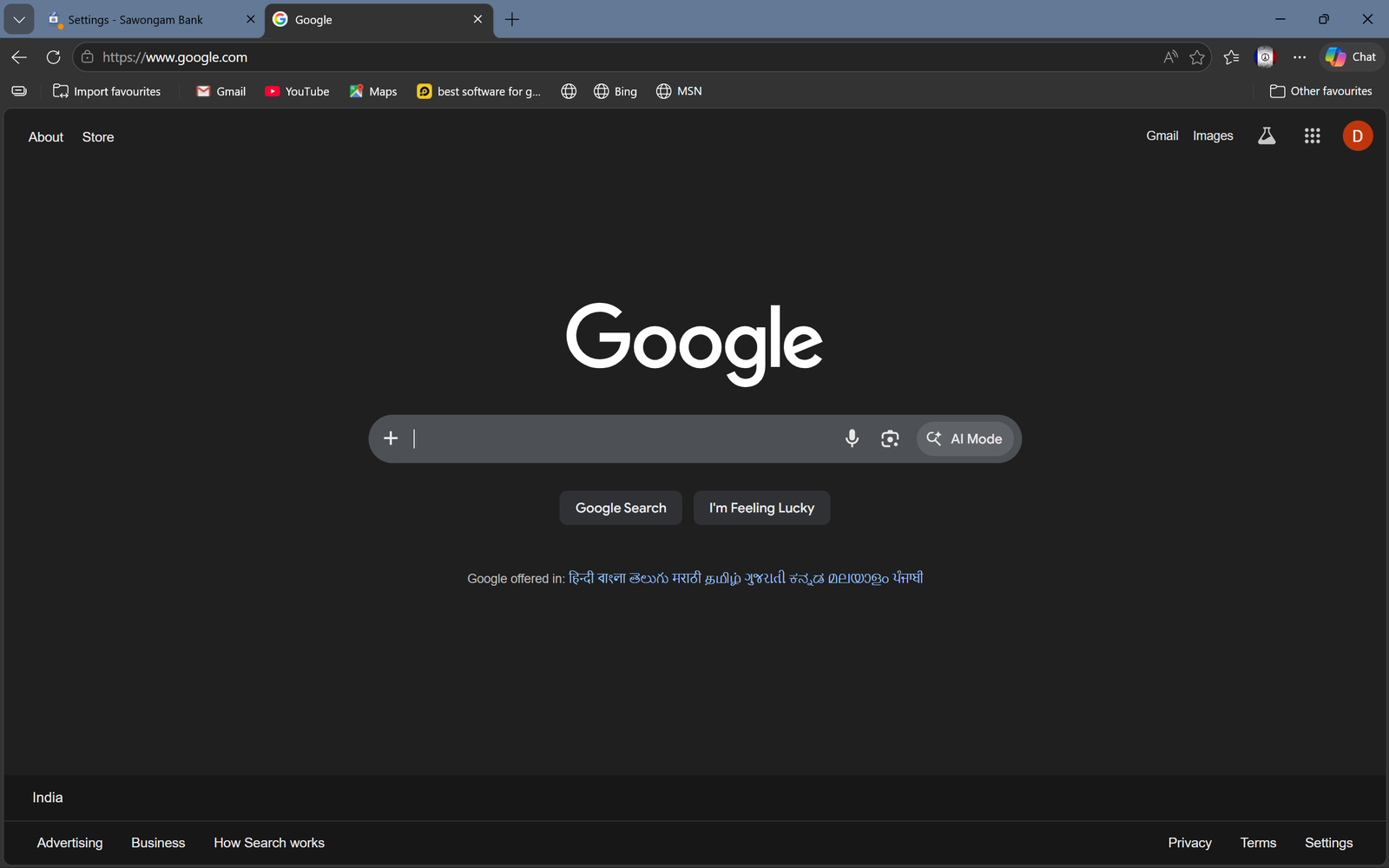This screenshot has width=1389, height=868.
Task: Click I'm Feeling Lucky button
Action: (x=761, y=508)
